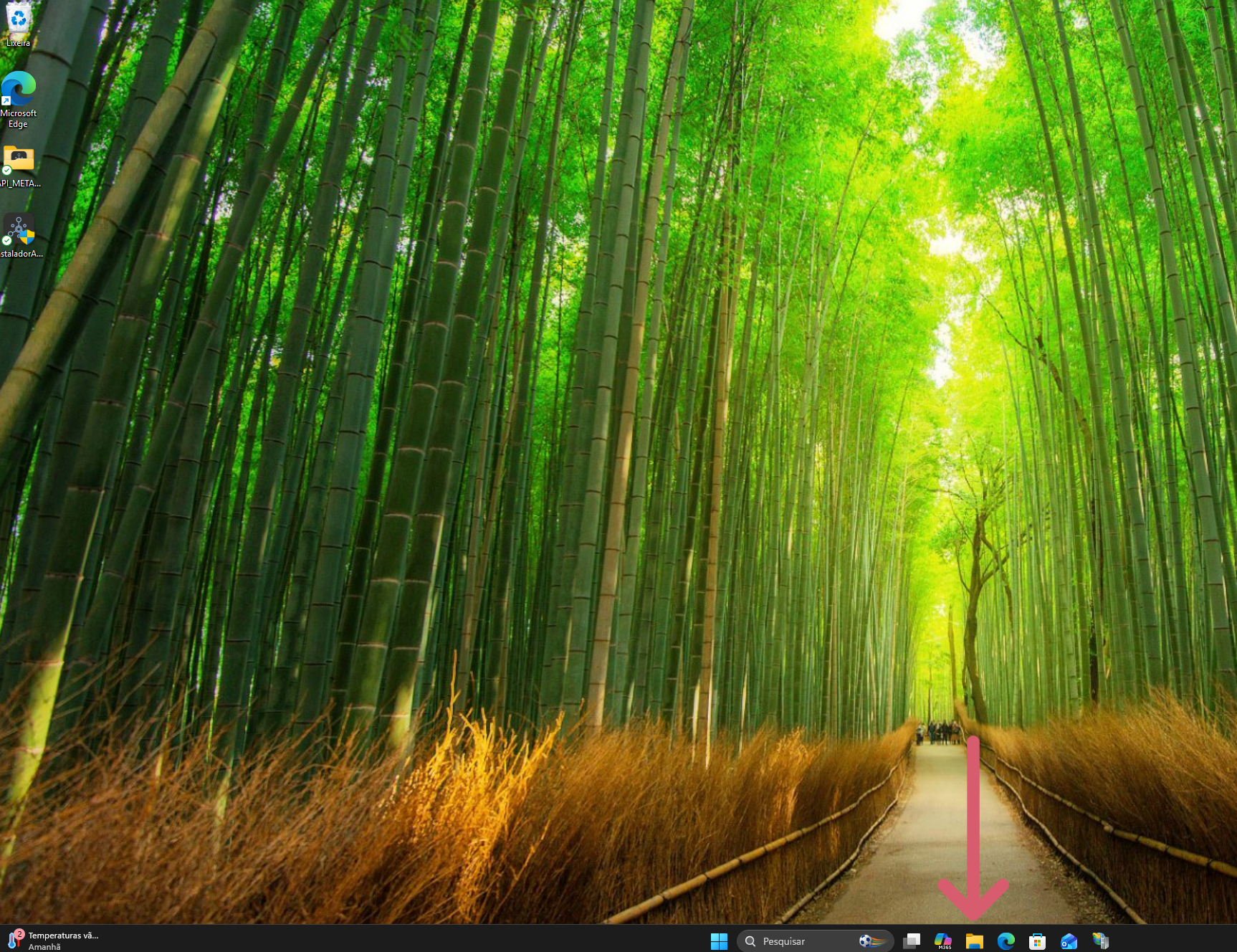Open File Explorer from the taskbar

click(x=975, y=941)
